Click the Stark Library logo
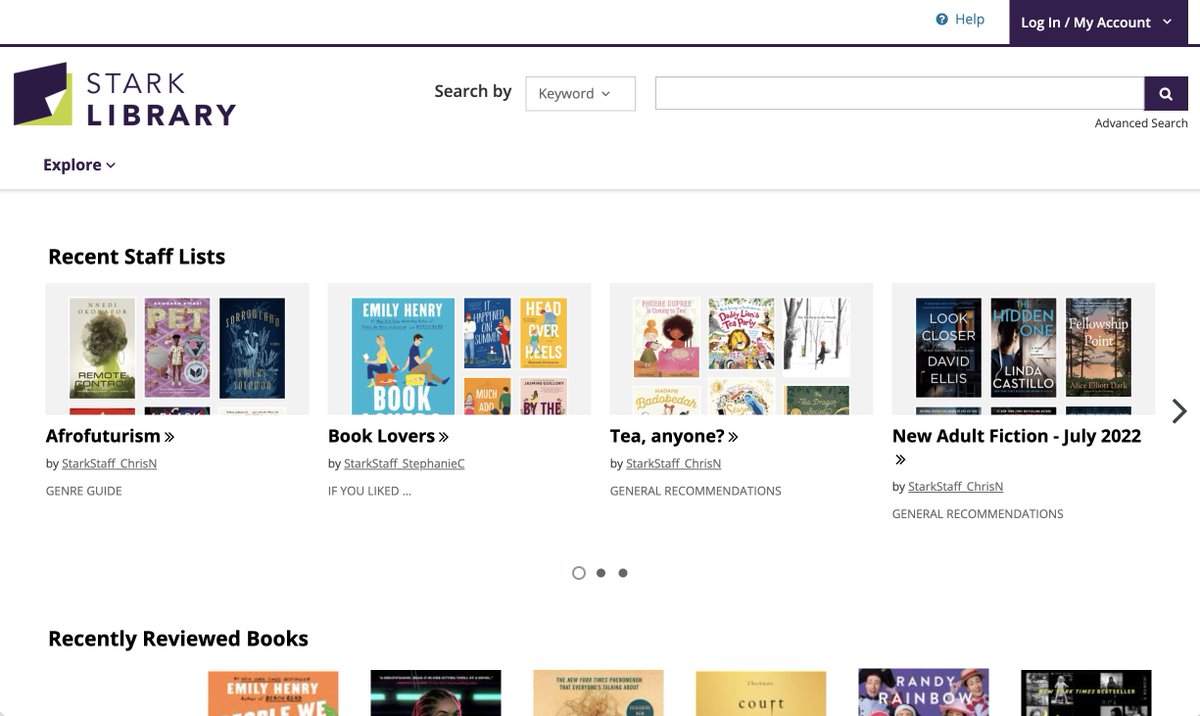Viewport: 1200px width, 716px height. point(124,95)
